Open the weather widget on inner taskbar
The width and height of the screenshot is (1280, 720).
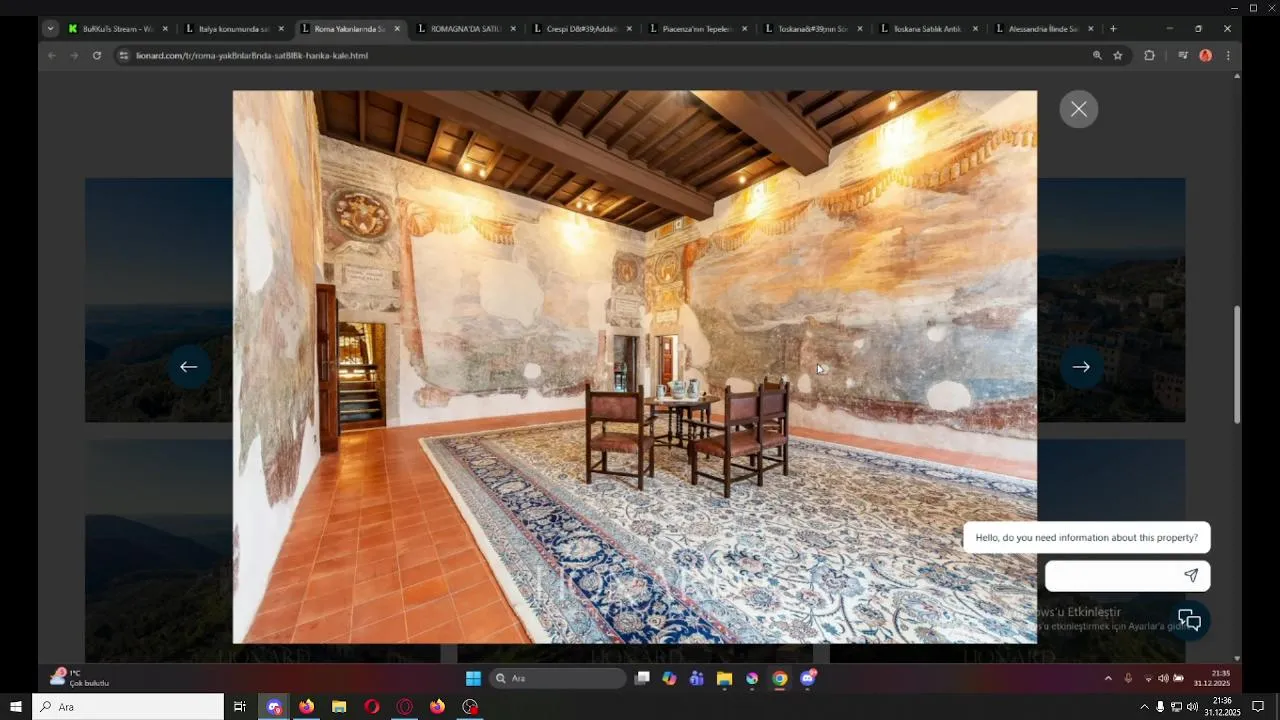[x=80, y=678]
